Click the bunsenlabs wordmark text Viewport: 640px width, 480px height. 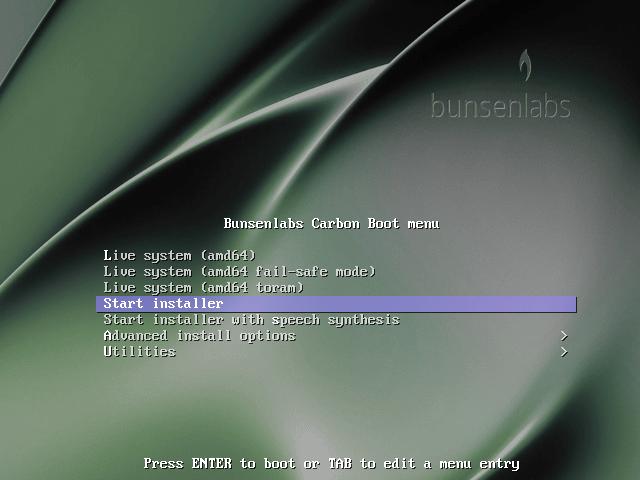500,106
